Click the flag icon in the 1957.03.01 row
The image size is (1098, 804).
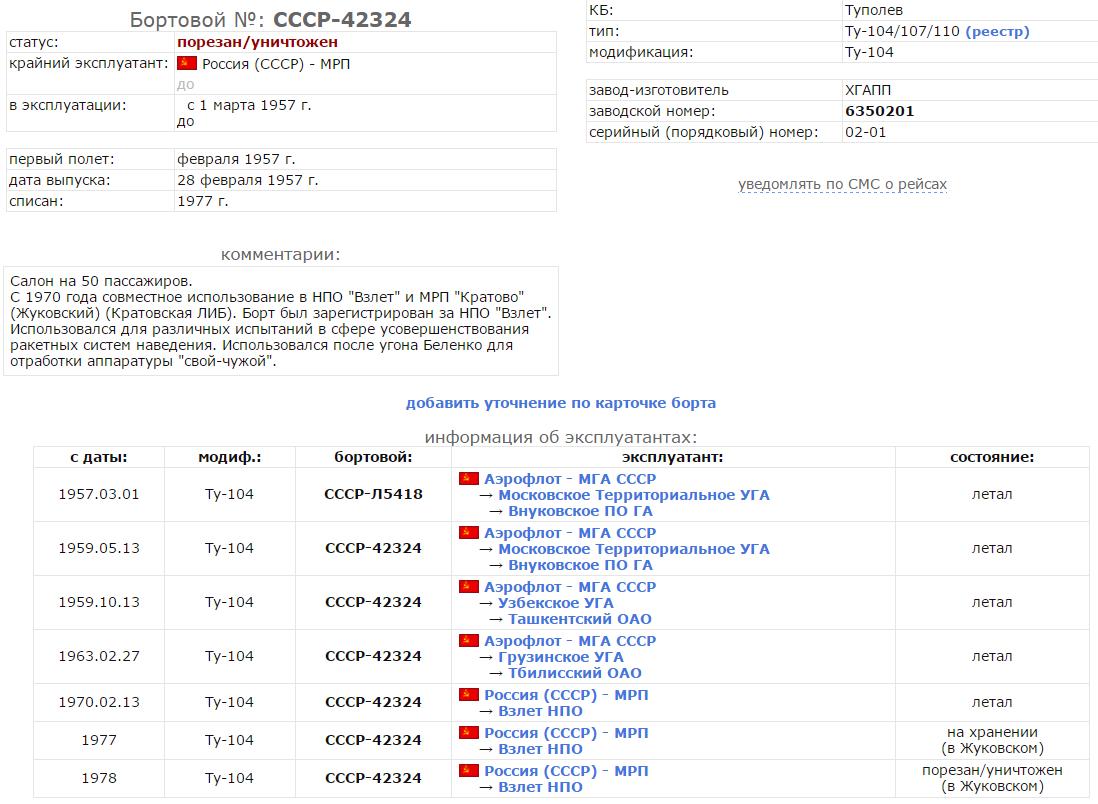pyautogui.click(x=468, y=479)
